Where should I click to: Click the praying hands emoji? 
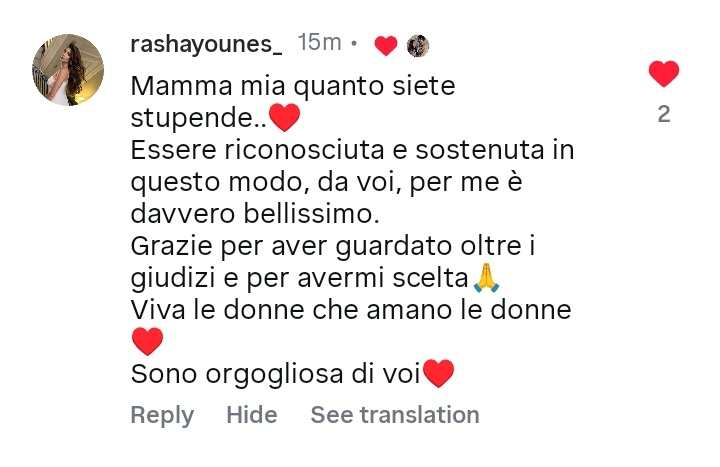pyautogui.click(x=486, y=278)
